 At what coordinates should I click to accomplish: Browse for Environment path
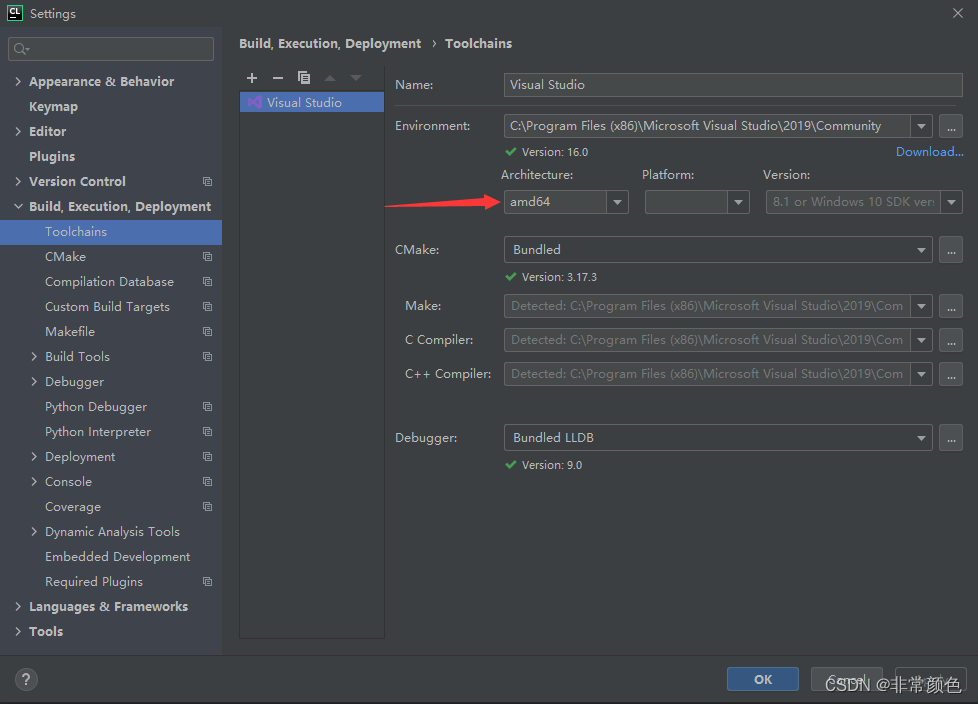point(951,127)
